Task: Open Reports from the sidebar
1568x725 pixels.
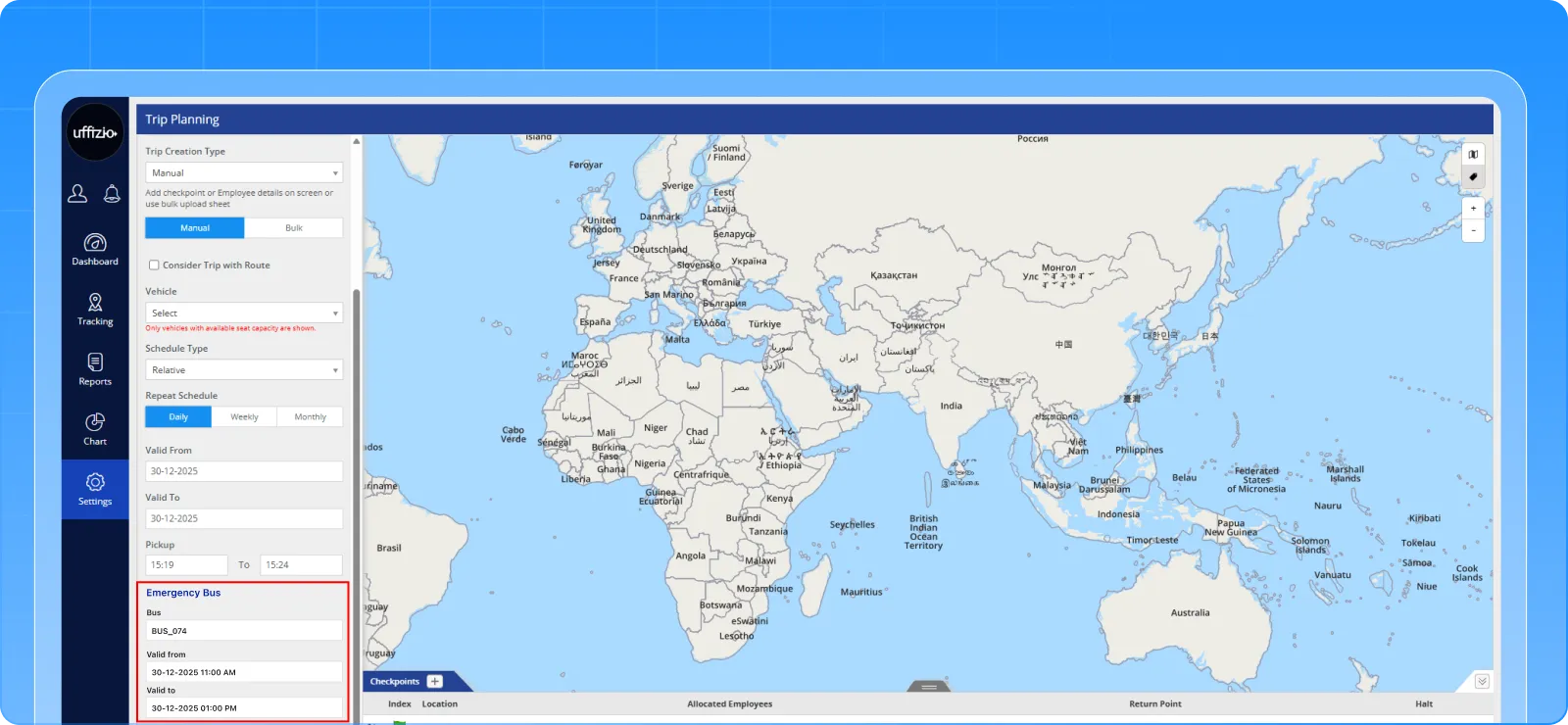Action: pyautogui.click(x=95, y=369)
